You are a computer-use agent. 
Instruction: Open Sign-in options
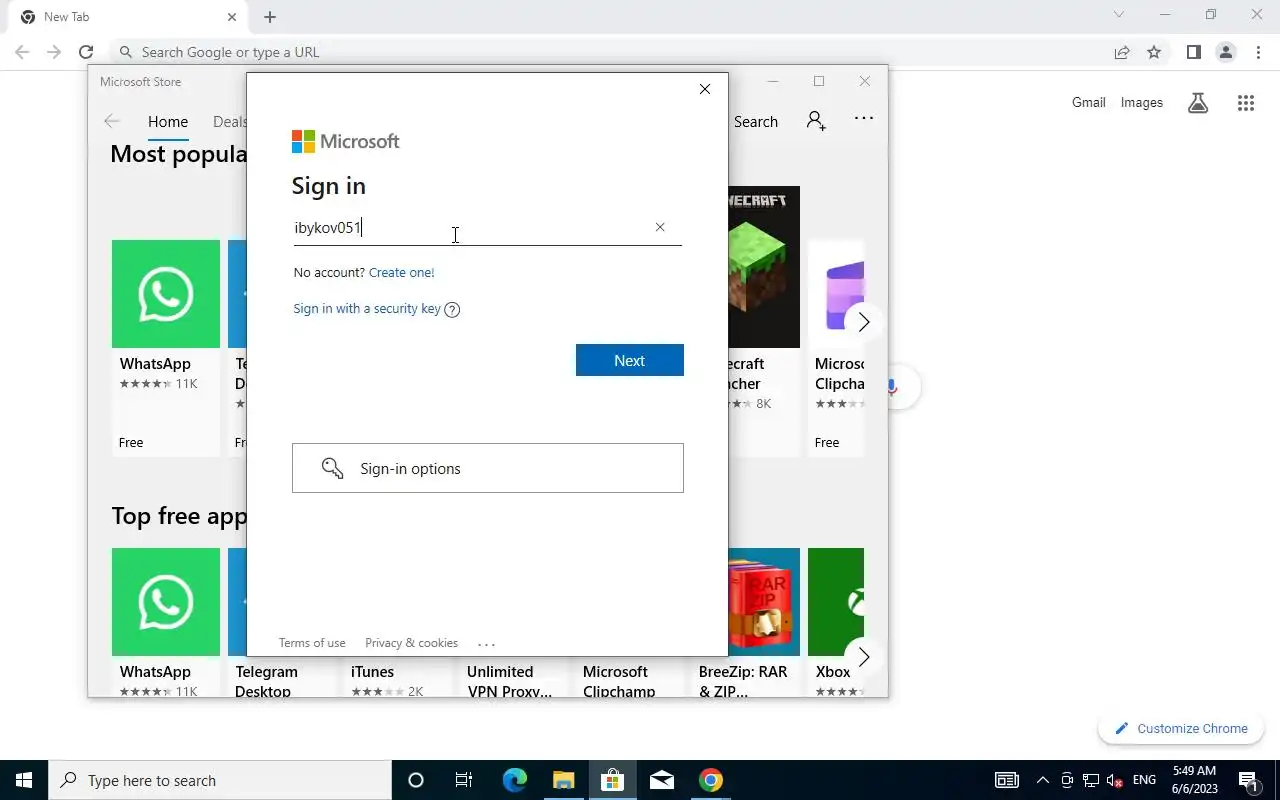point(488,468)
